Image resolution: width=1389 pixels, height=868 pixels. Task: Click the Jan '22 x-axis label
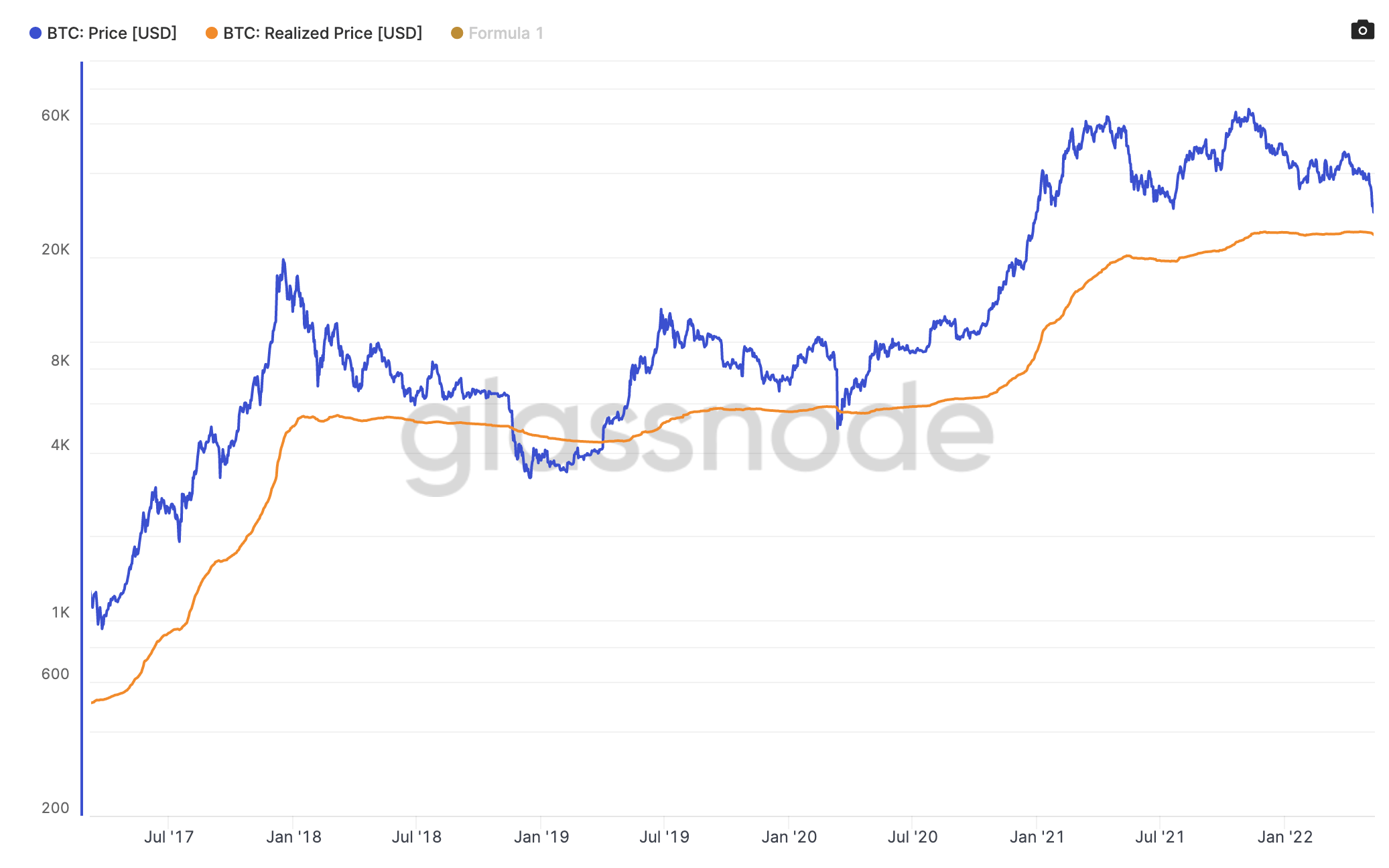tap(1284, 837)
